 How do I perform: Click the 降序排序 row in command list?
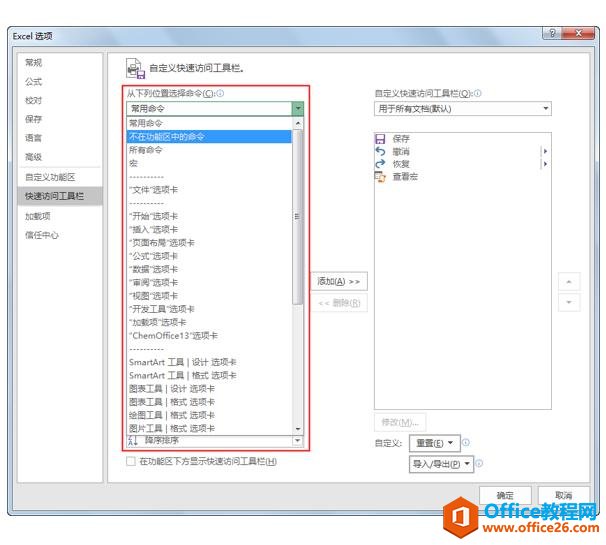pyautogui.click(x=210, y=440)
